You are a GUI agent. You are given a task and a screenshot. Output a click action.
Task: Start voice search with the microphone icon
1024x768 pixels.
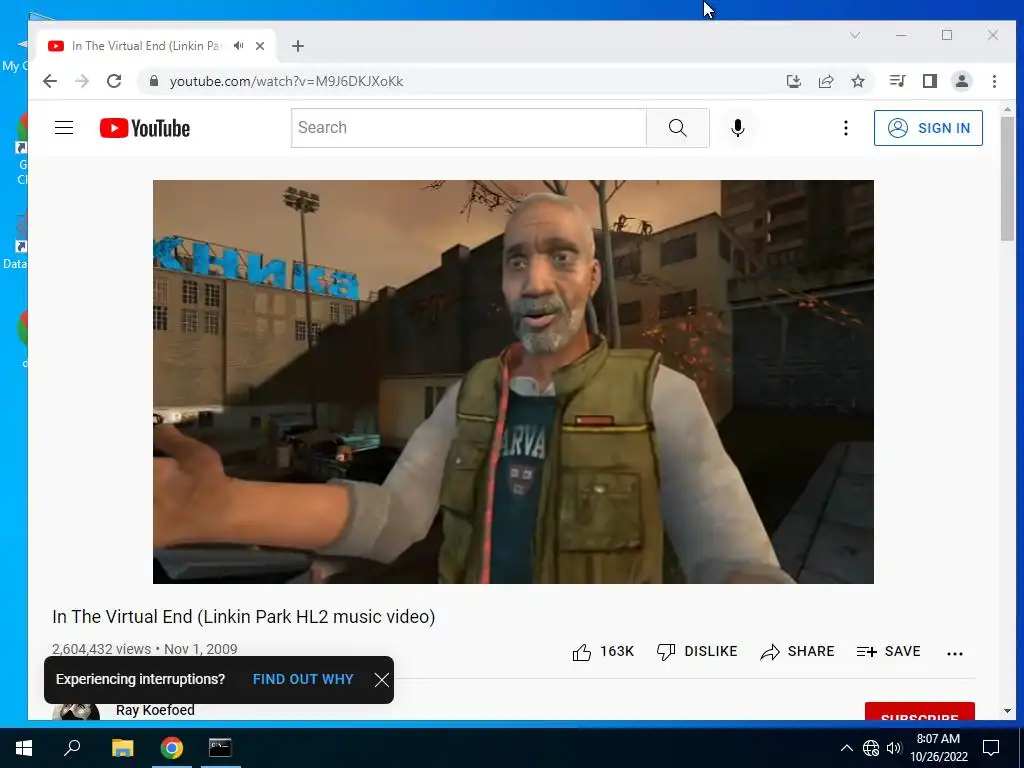(738, 128)
